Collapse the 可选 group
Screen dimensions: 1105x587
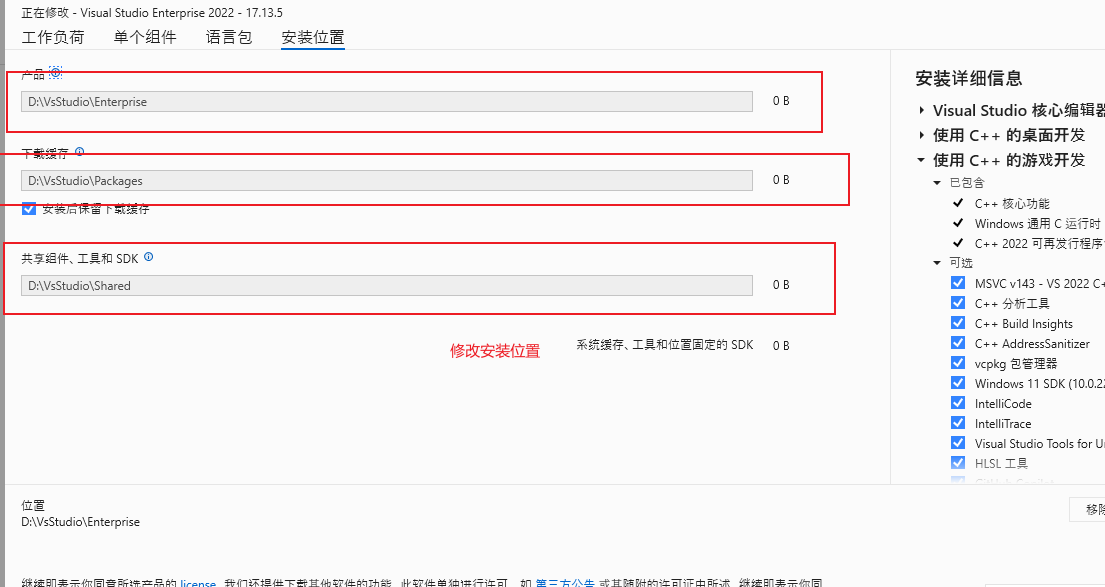(x=937, y=263)
